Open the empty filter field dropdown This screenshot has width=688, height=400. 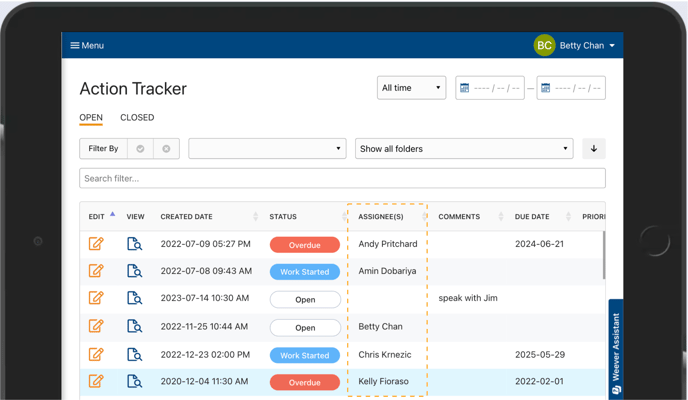point(267,149)
